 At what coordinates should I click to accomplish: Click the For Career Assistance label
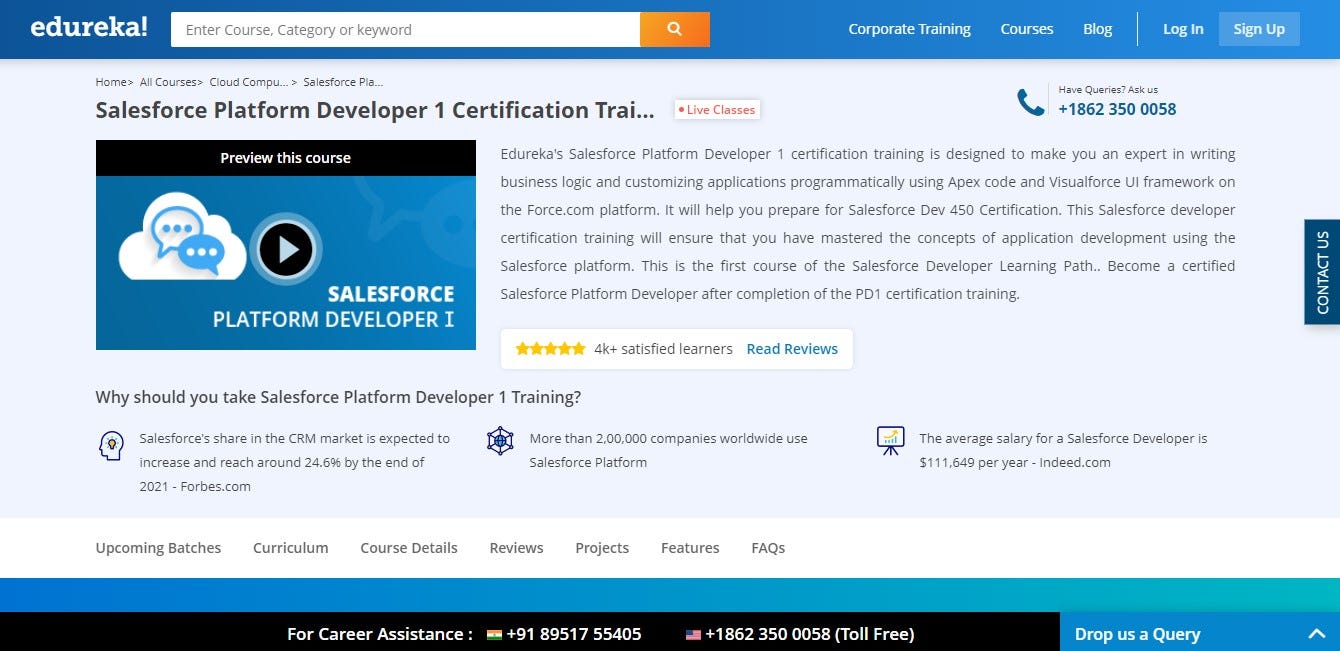[x=380, y=634]
